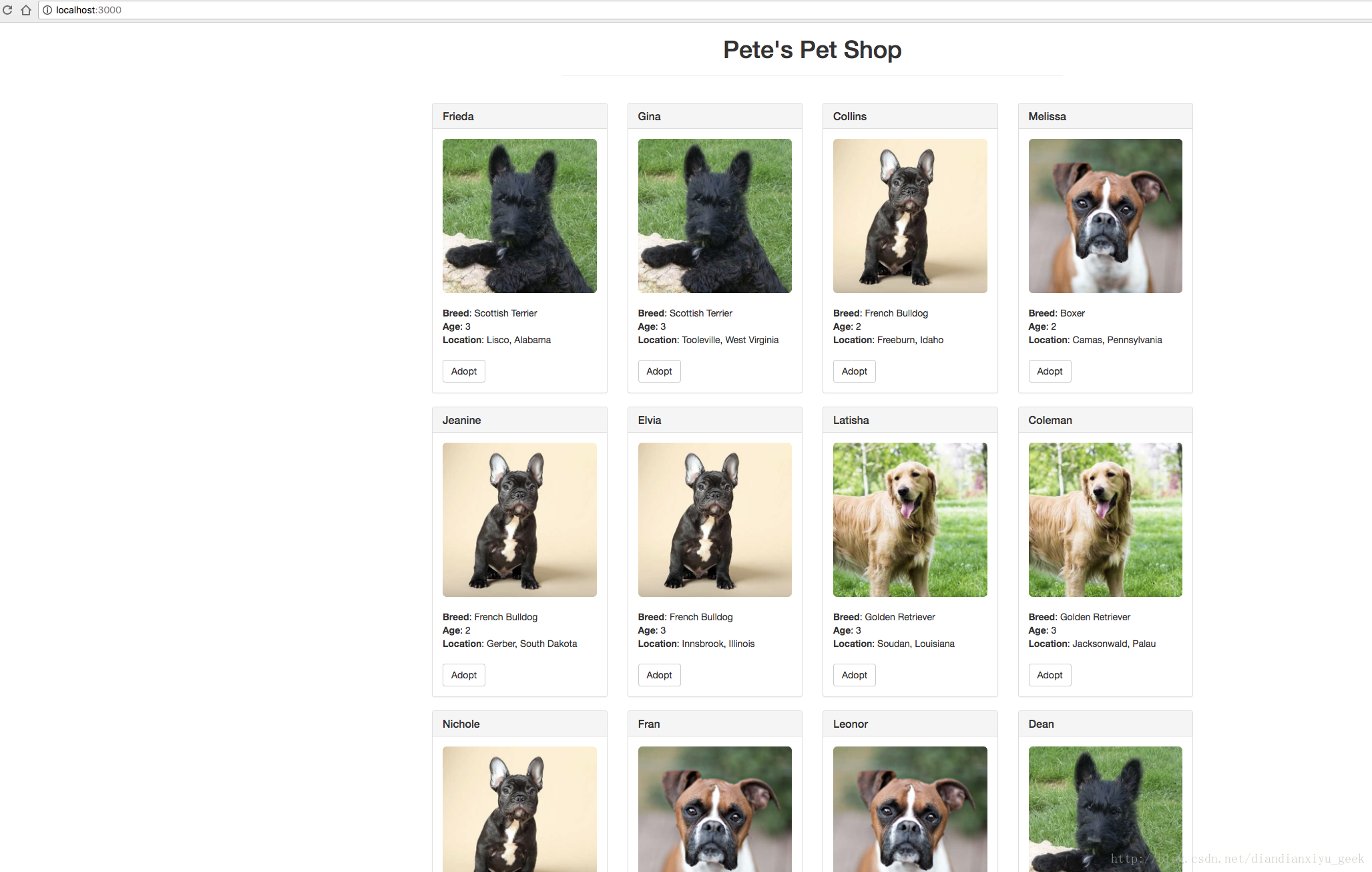Select Melissa's Boxer picture
The width and height of the screenshot is (1372, 872).
pos(1105,216)
